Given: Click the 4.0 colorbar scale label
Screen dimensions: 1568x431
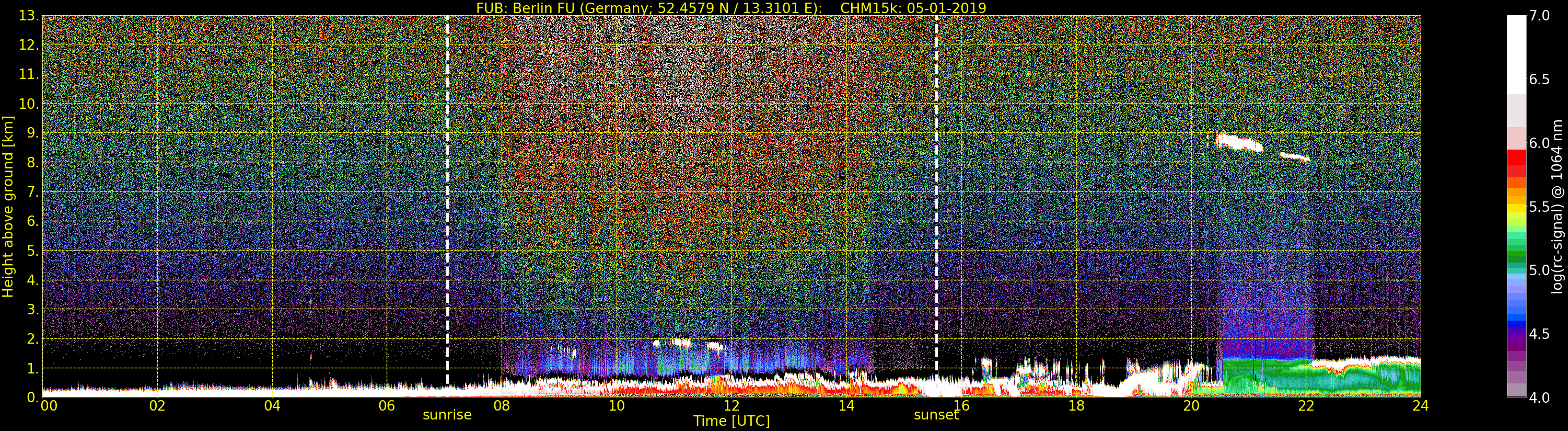Looking at the screenshot, I should (x=1539, y=398).
